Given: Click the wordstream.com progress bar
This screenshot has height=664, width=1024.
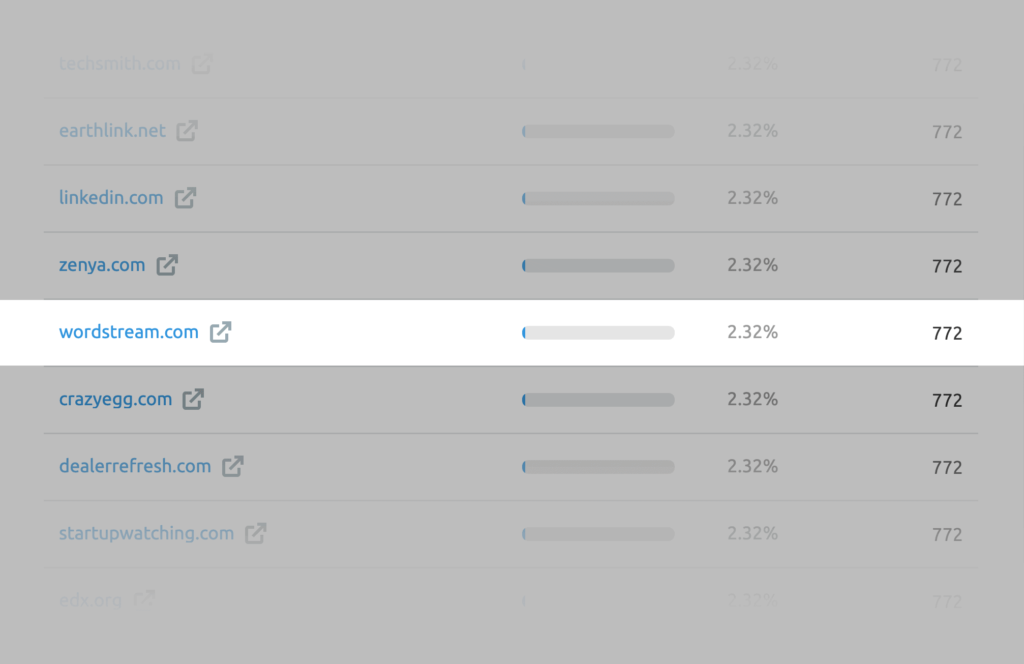Looking at the screenshot, I should (598, 333).
